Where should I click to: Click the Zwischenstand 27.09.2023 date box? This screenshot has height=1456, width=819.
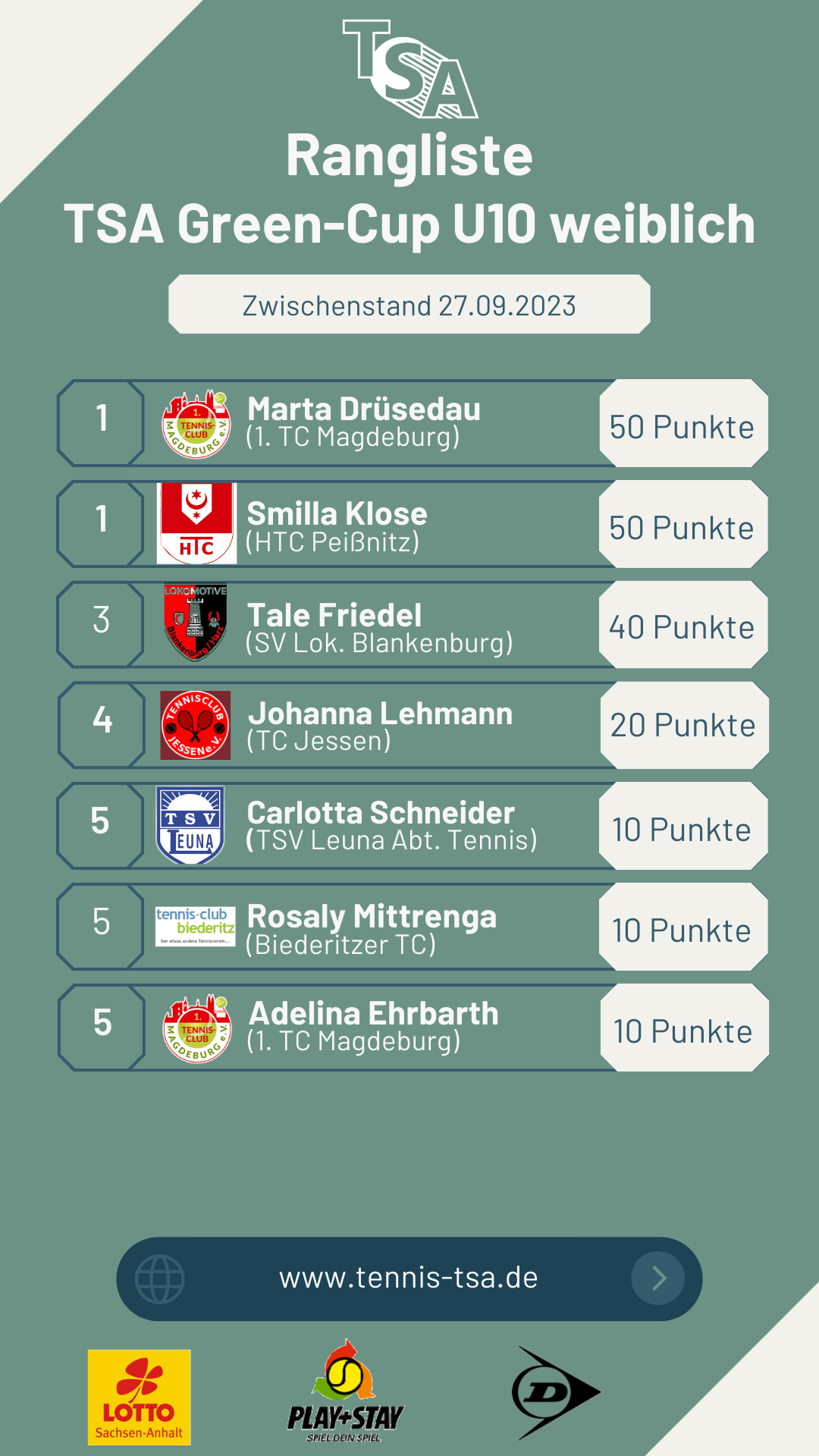pos(409,305)
